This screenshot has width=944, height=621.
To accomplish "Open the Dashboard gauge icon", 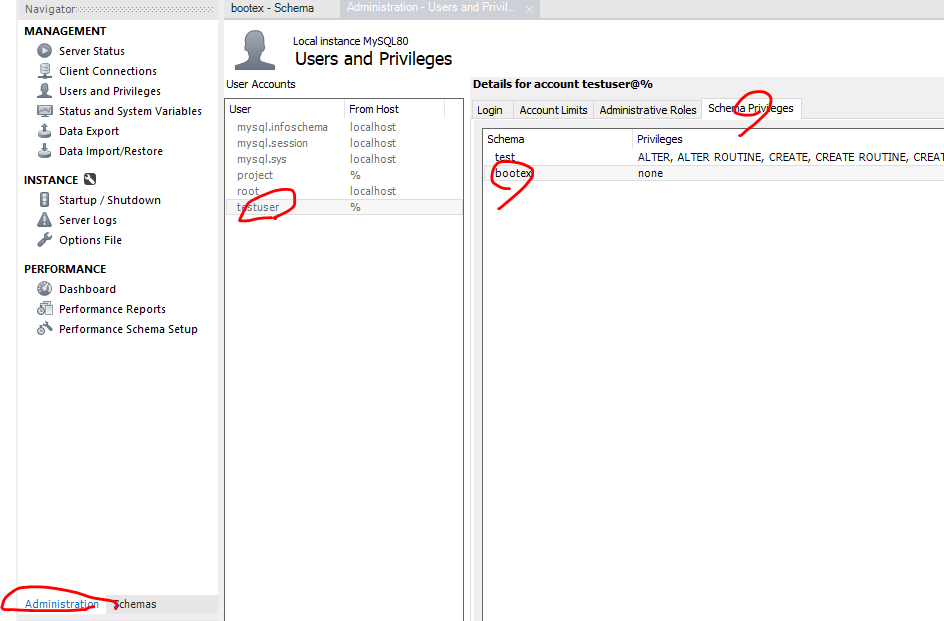I will [45, 289].
